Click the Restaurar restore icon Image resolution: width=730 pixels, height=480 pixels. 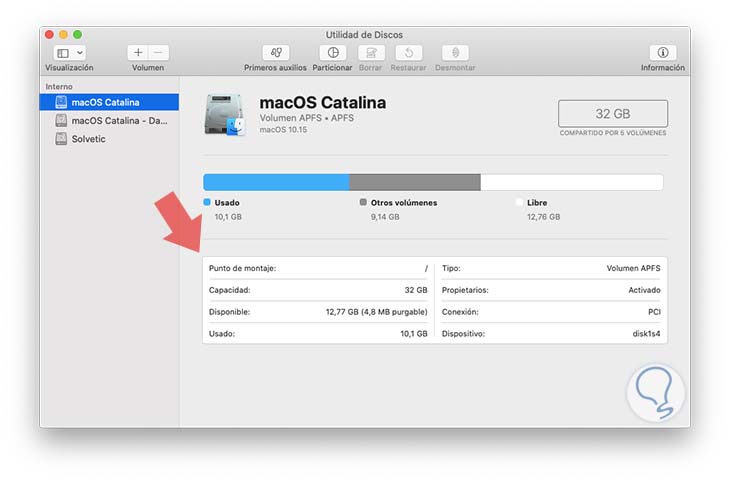[408, 53]
